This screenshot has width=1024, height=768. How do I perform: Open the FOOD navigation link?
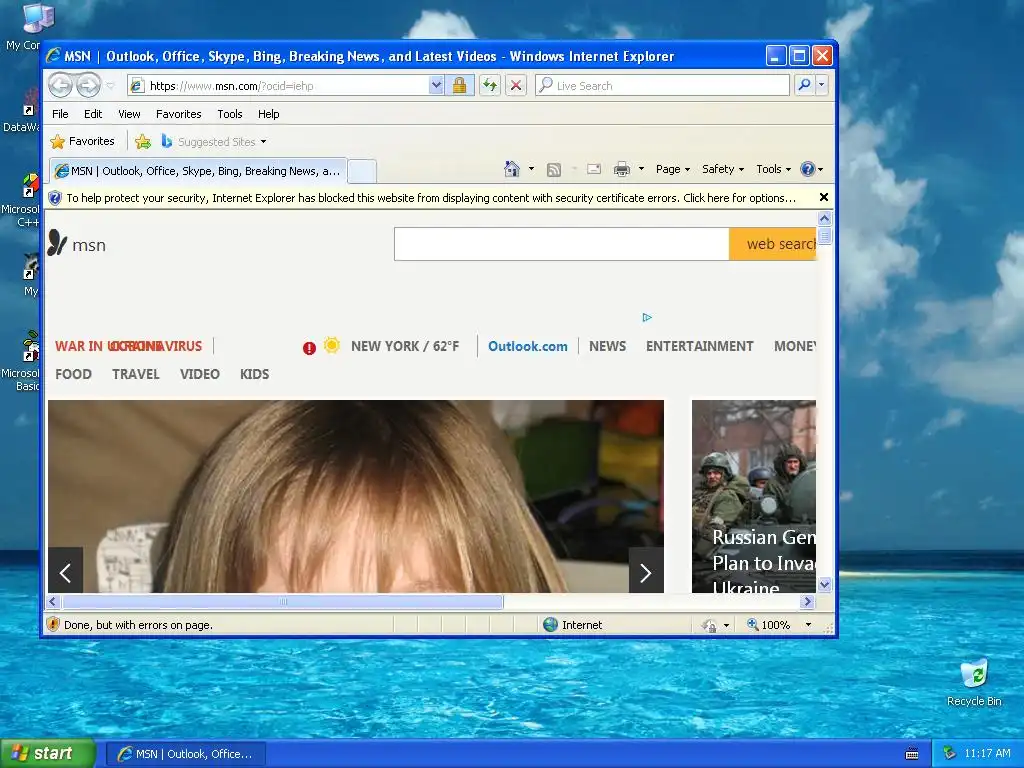click(x=73, y=374)
